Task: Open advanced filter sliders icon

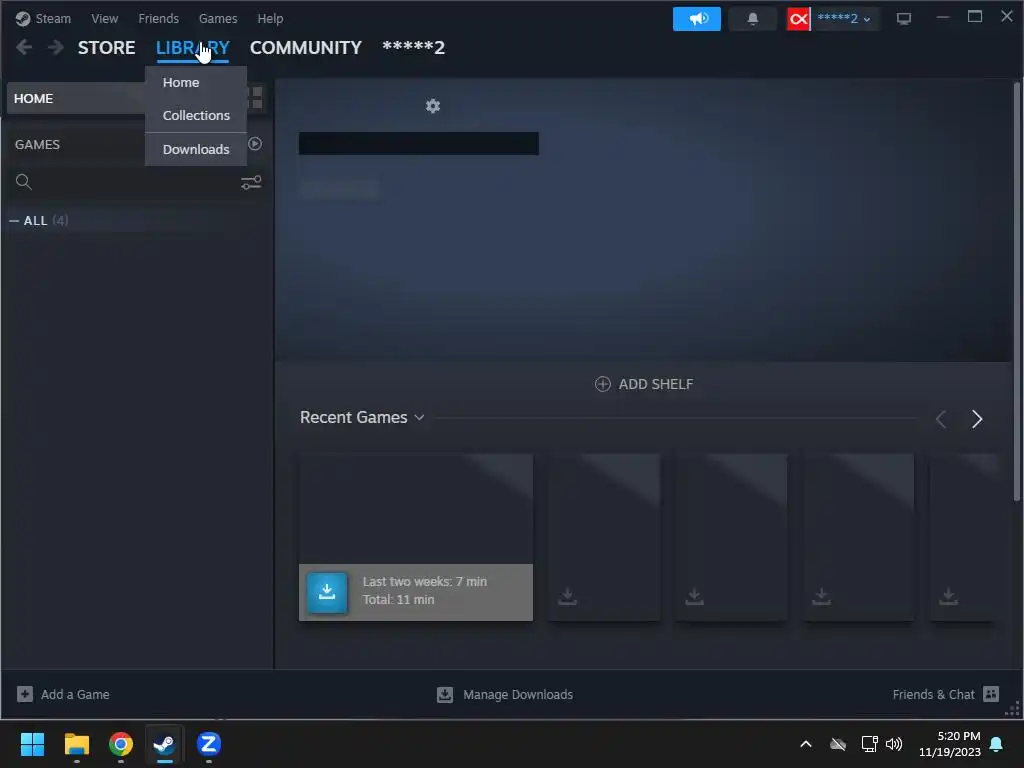Action: [x=251, y=182]
